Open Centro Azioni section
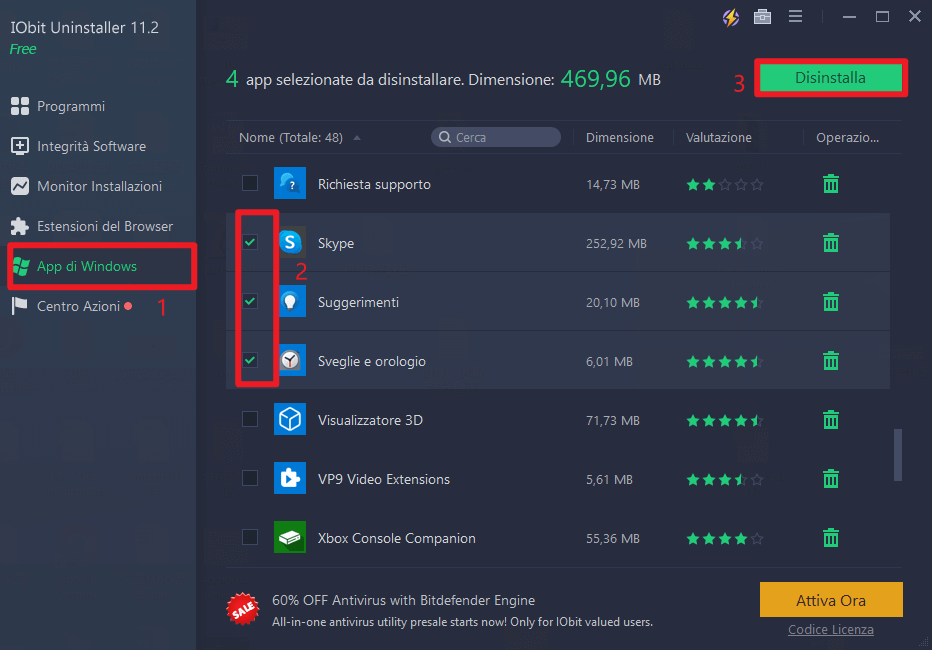This screenshot has height=650, width=932. tap(71, 306)
